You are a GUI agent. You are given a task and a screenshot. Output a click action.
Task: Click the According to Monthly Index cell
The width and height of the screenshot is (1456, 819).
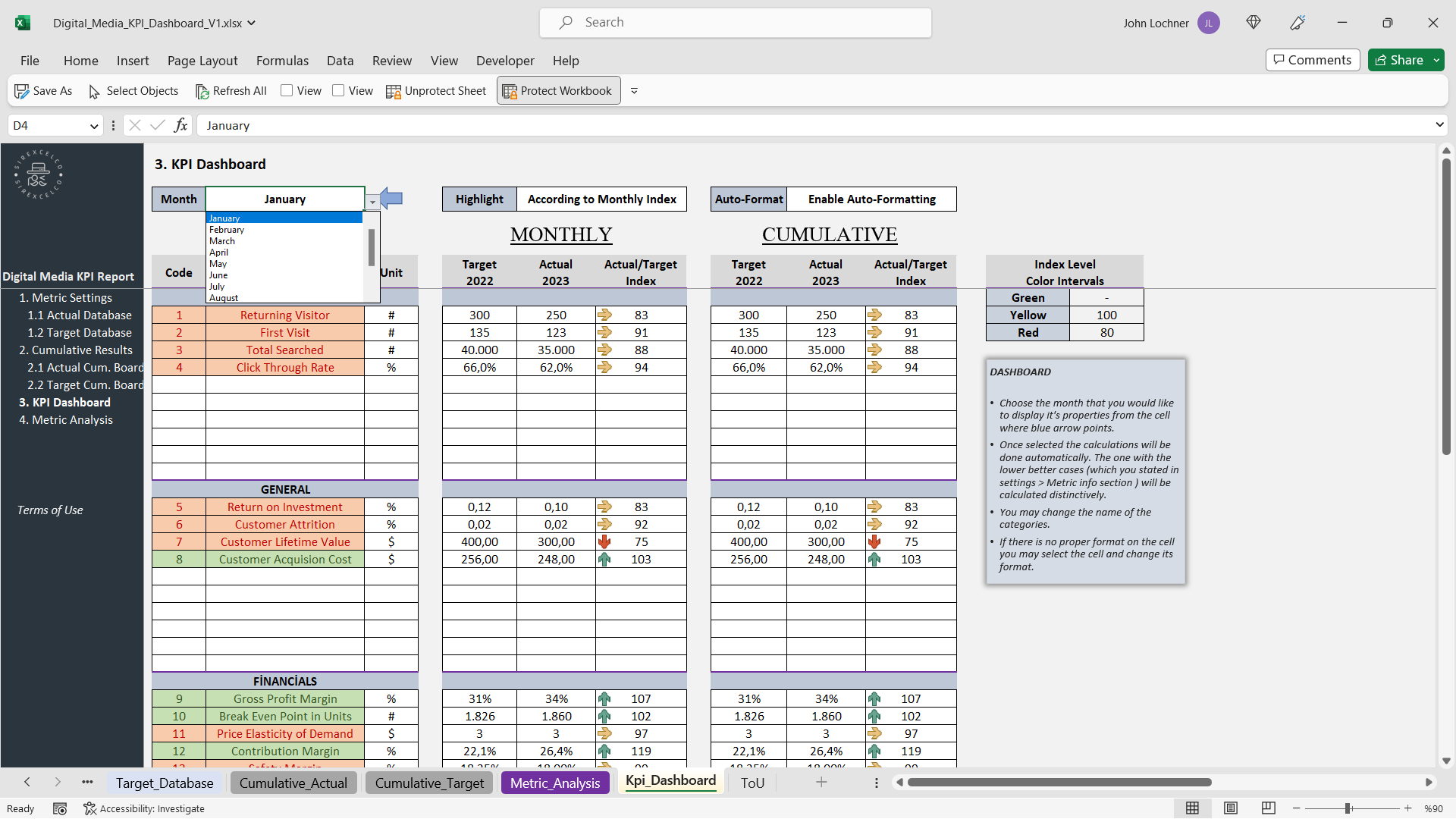pyautogui.click(x=602, y=199)
